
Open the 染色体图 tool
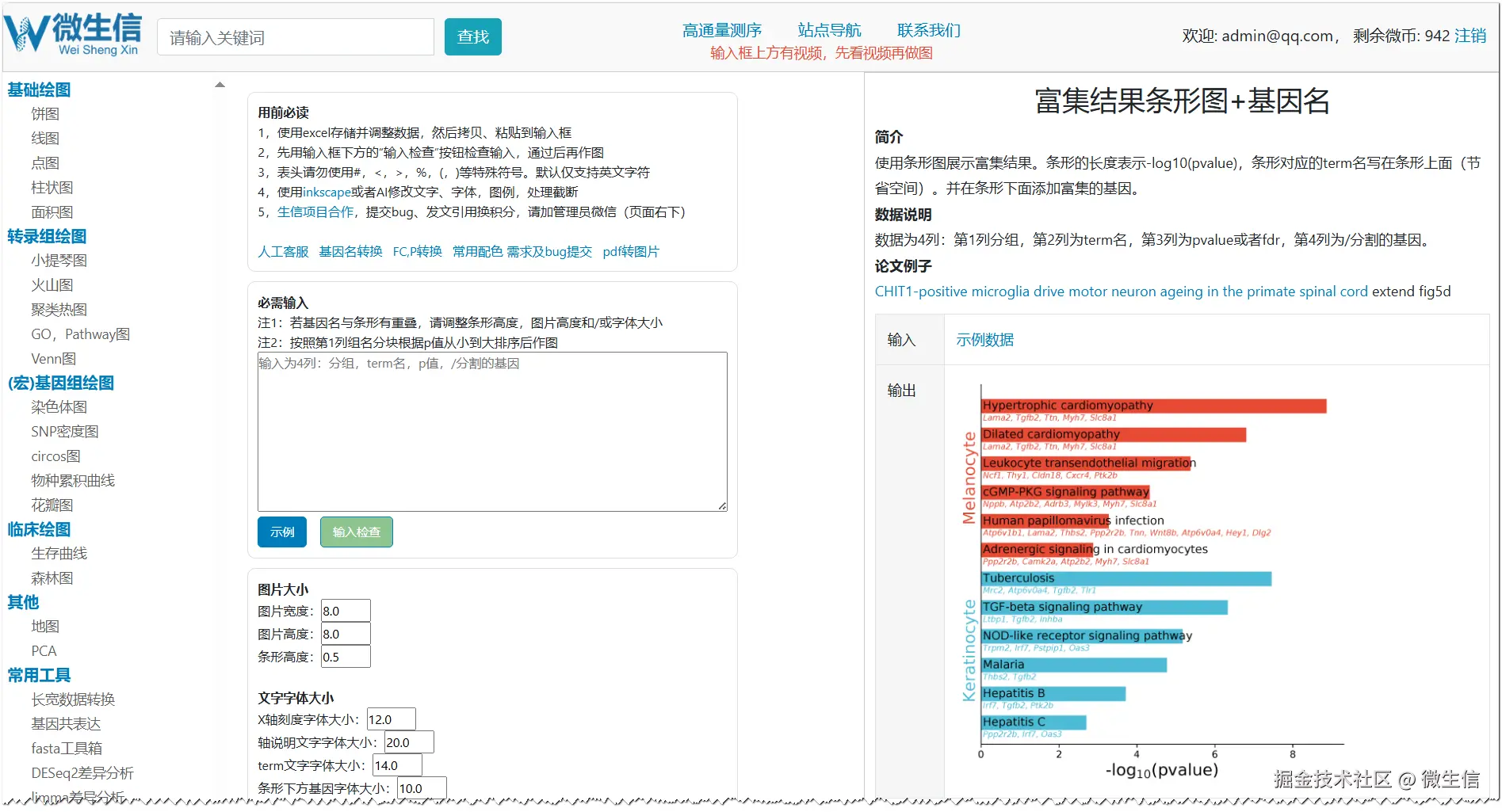point(59,407)
